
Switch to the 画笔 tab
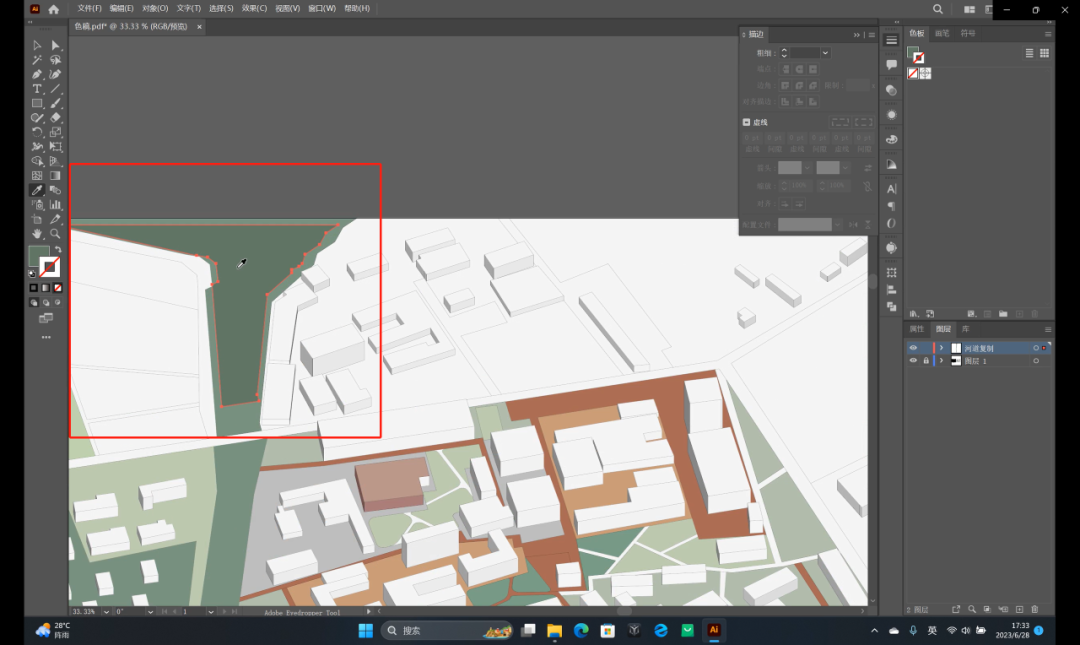click(x=942, y=33)
